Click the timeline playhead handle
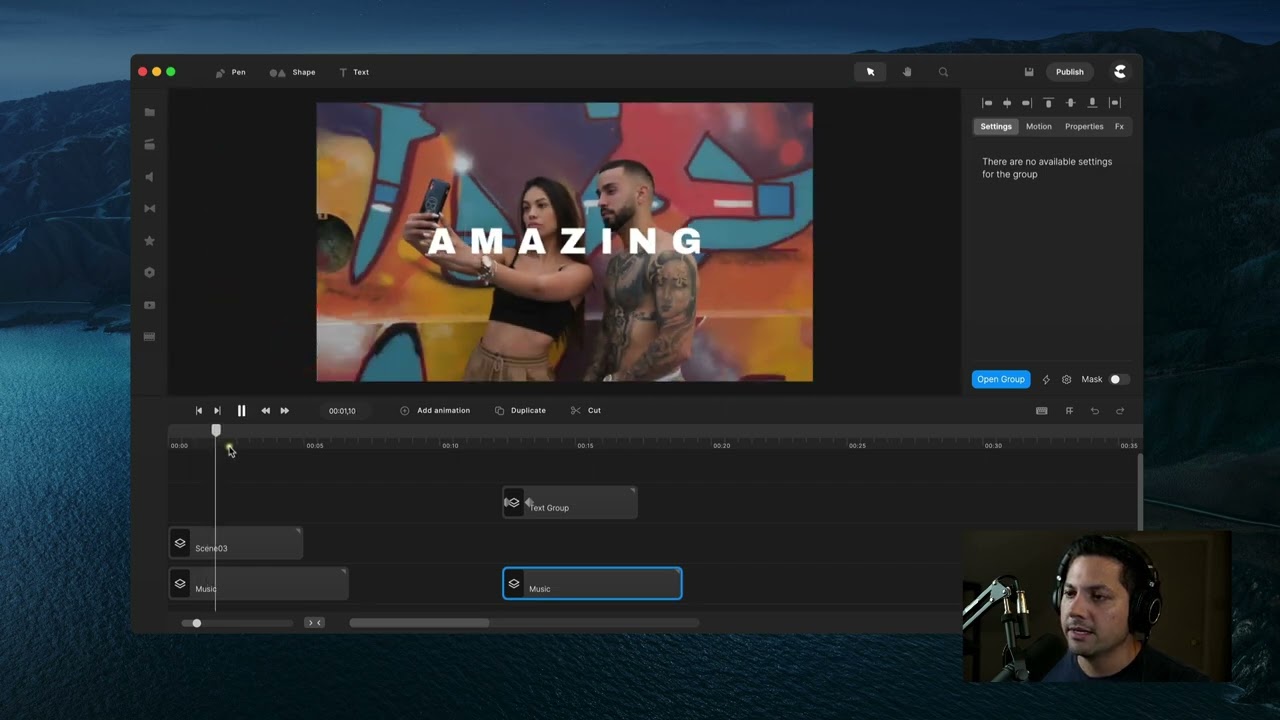The width and height of the screenshot is (1280, 720). (x=216, y=430)
